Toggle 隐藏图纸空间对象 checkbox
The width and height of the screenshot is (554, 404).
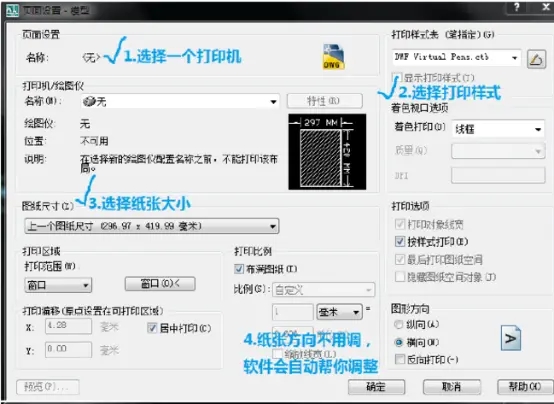coord(400,277)
